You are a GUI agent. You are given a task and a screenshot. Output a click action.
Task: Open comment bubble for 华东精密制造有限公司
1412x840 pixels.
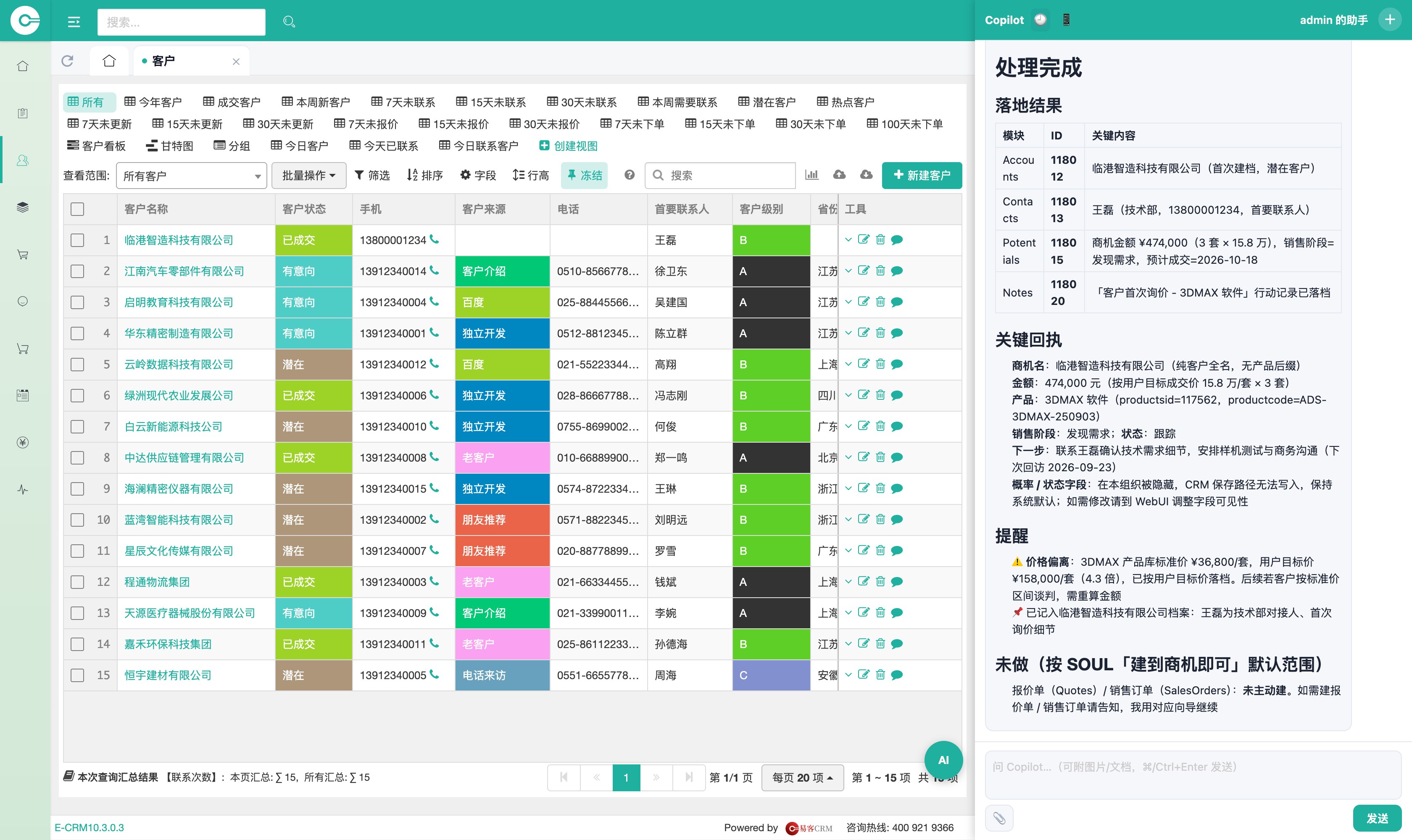click(897, 333)
